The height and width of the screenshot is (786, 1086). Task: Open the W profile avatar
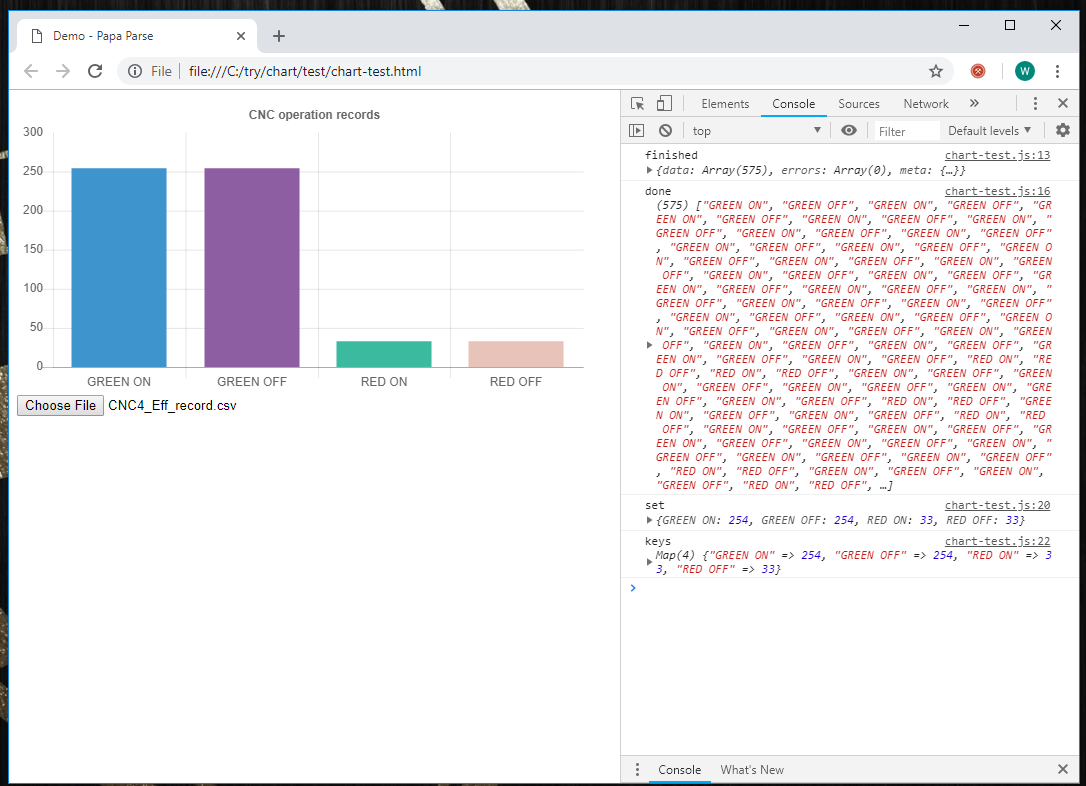(1024, 71)
